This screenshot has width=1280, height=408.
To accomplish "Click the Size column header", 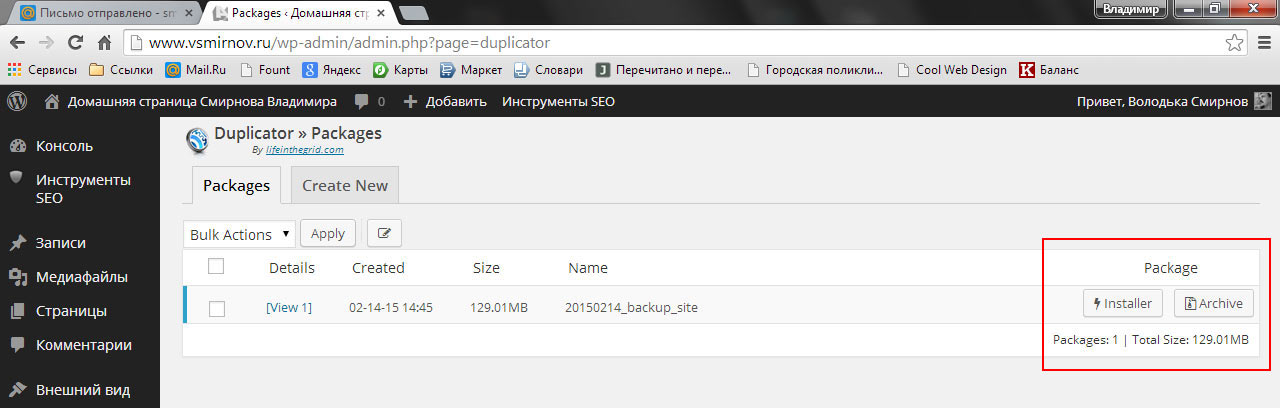I will 486,267.
